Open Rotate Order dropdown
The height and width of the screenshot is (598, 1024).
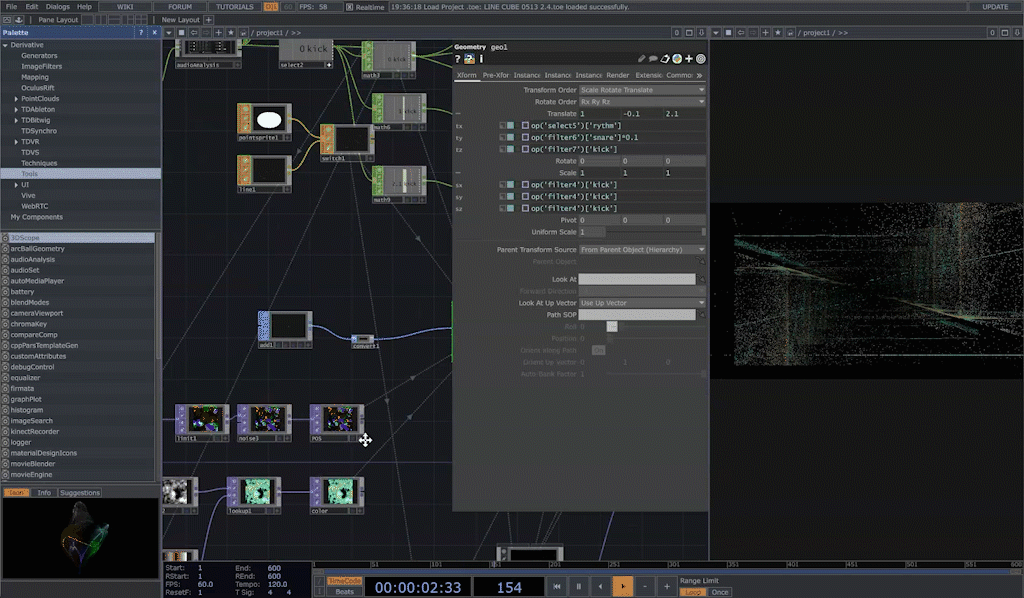coord(642,102)
